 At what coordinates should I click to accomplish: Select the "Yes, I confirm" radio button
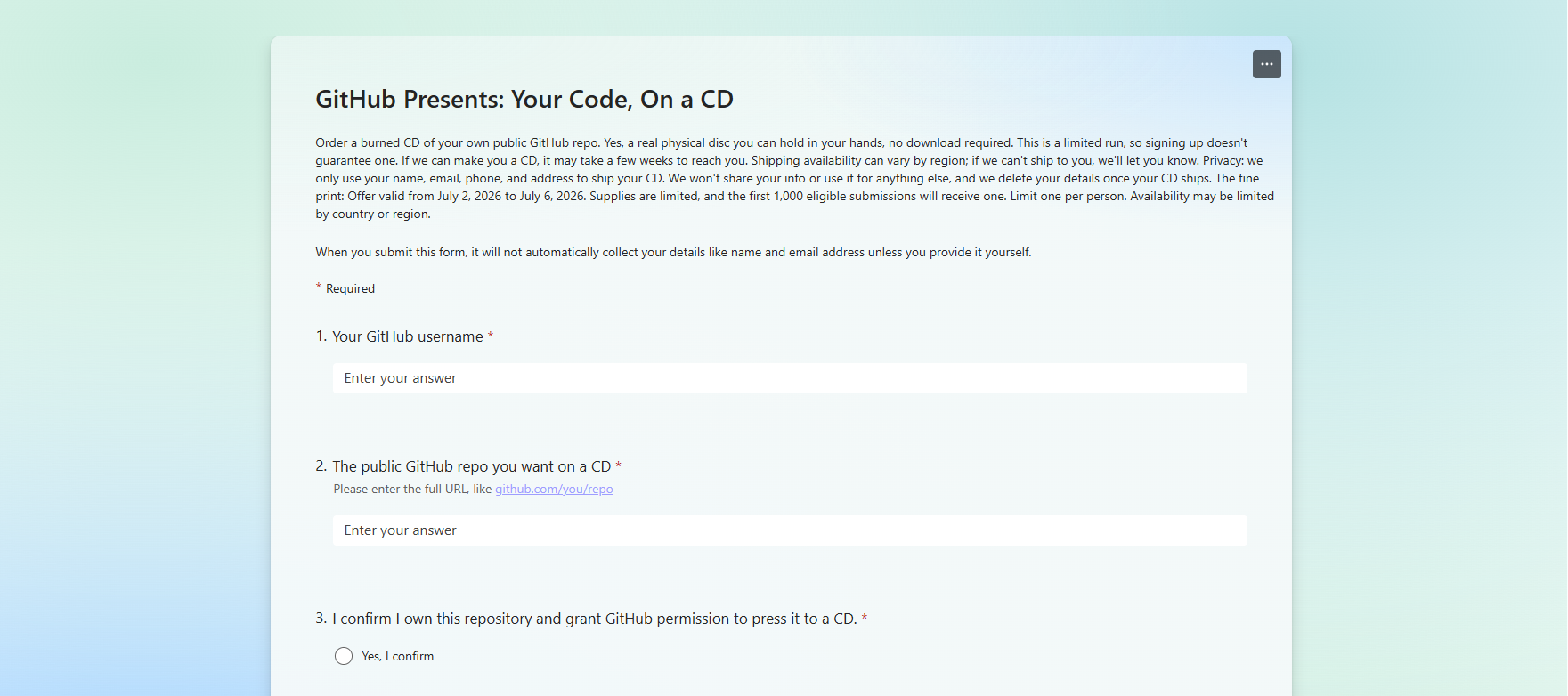point(344,656)
